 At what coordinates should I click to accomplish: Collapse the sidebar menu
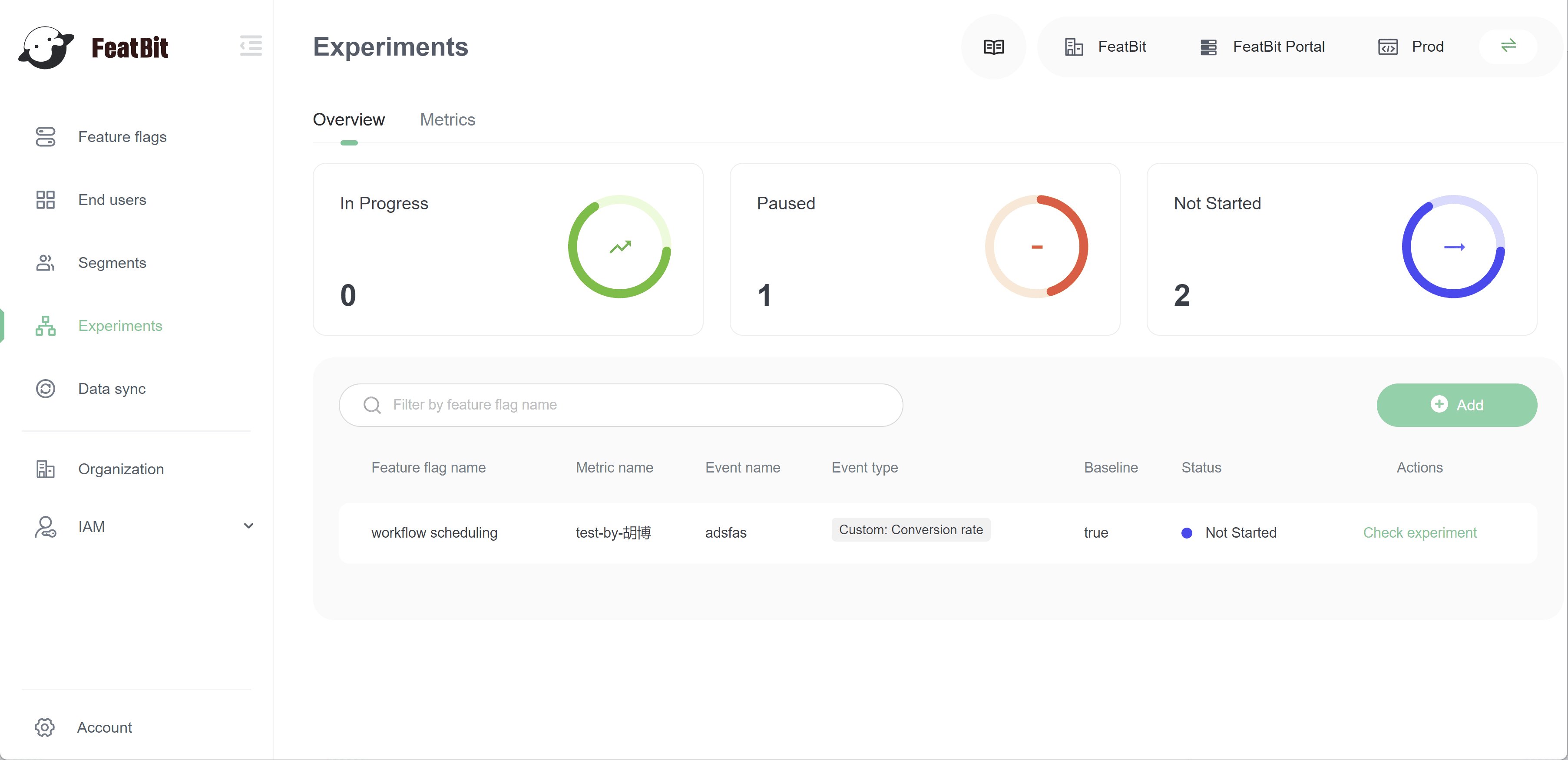click(251, 46)
